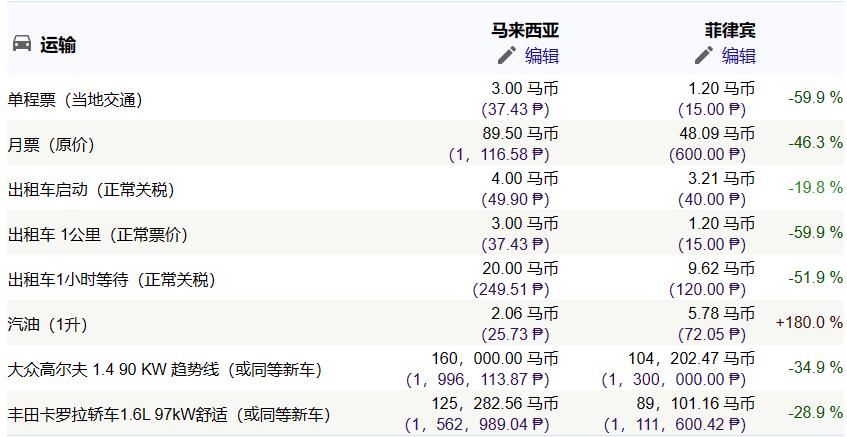
Task: Click the +180.0 % gasoline difference
Action: coord(809,322)
